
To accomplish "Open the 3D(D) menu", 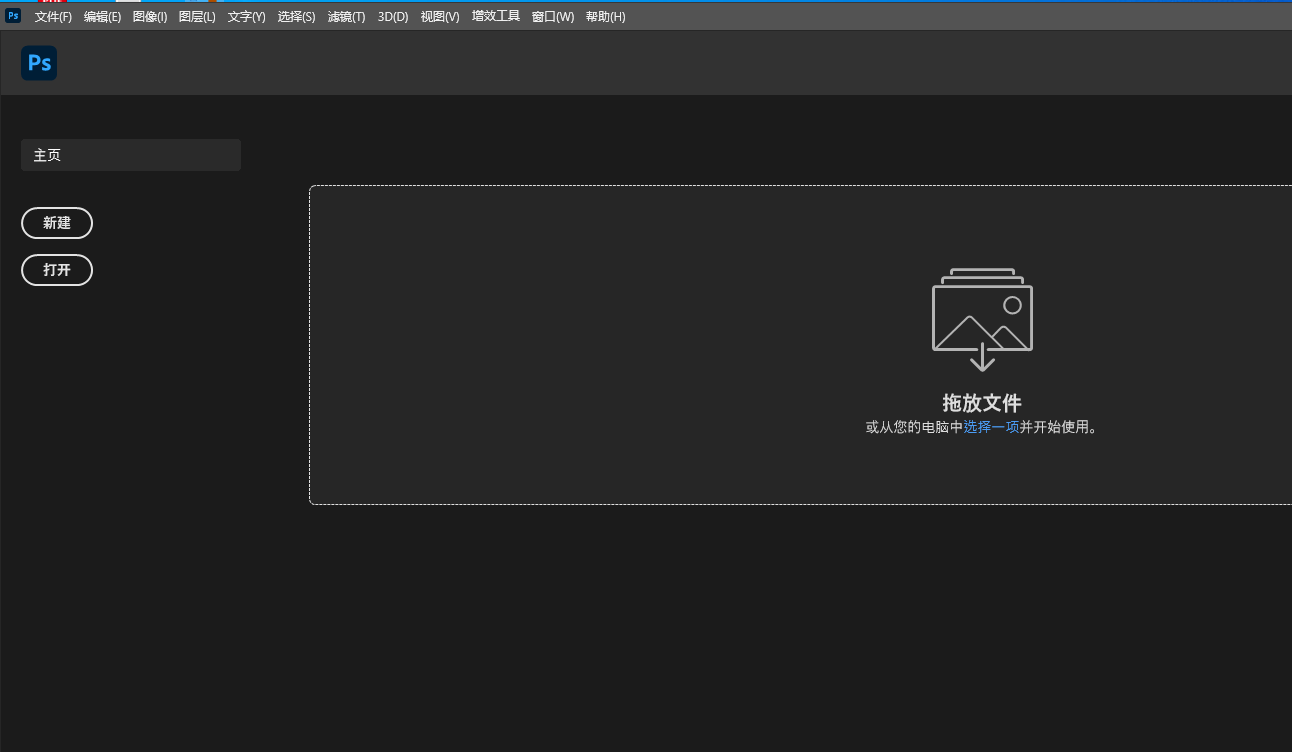I will coord(393,17).
